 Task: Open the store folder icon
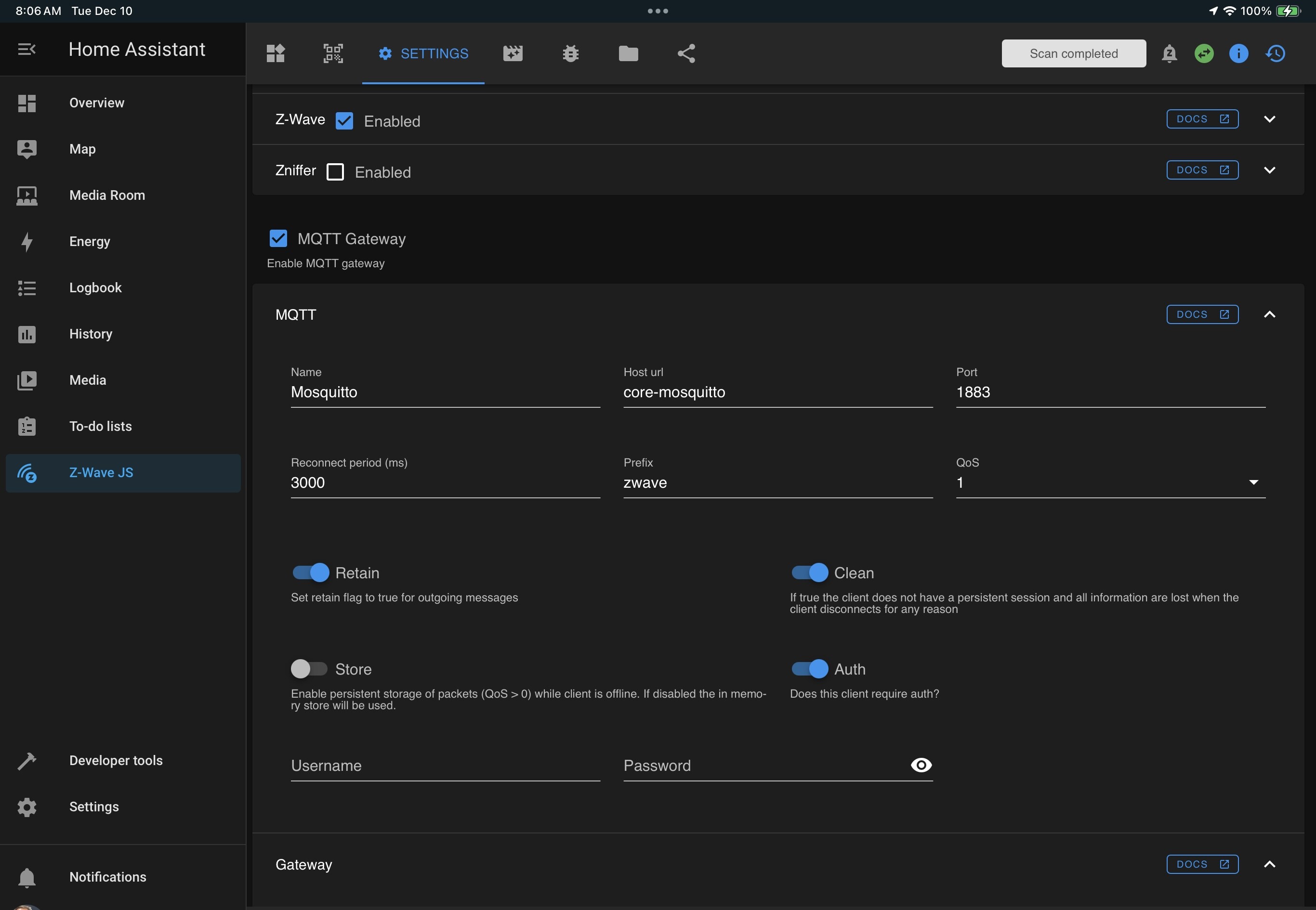point(628,53)
